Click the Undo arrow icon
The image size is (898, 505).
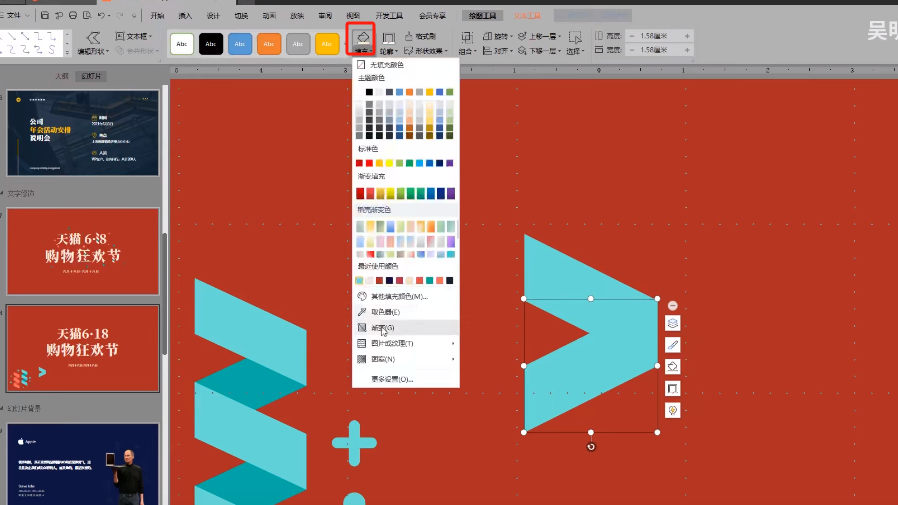[x=101, y=15]
